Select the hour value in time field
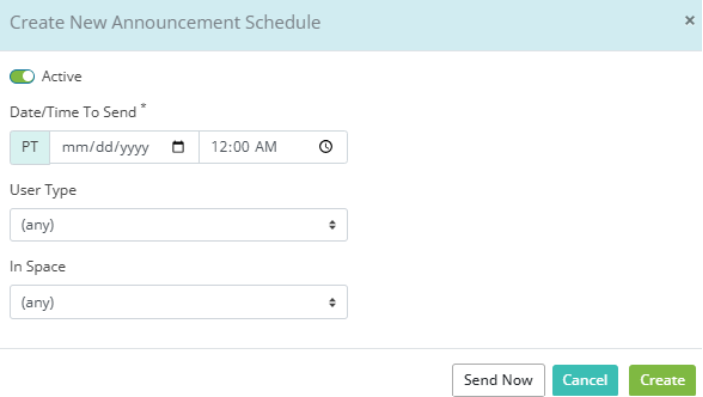The height and width of the screenshot is (397, 703). coord(218,147)
